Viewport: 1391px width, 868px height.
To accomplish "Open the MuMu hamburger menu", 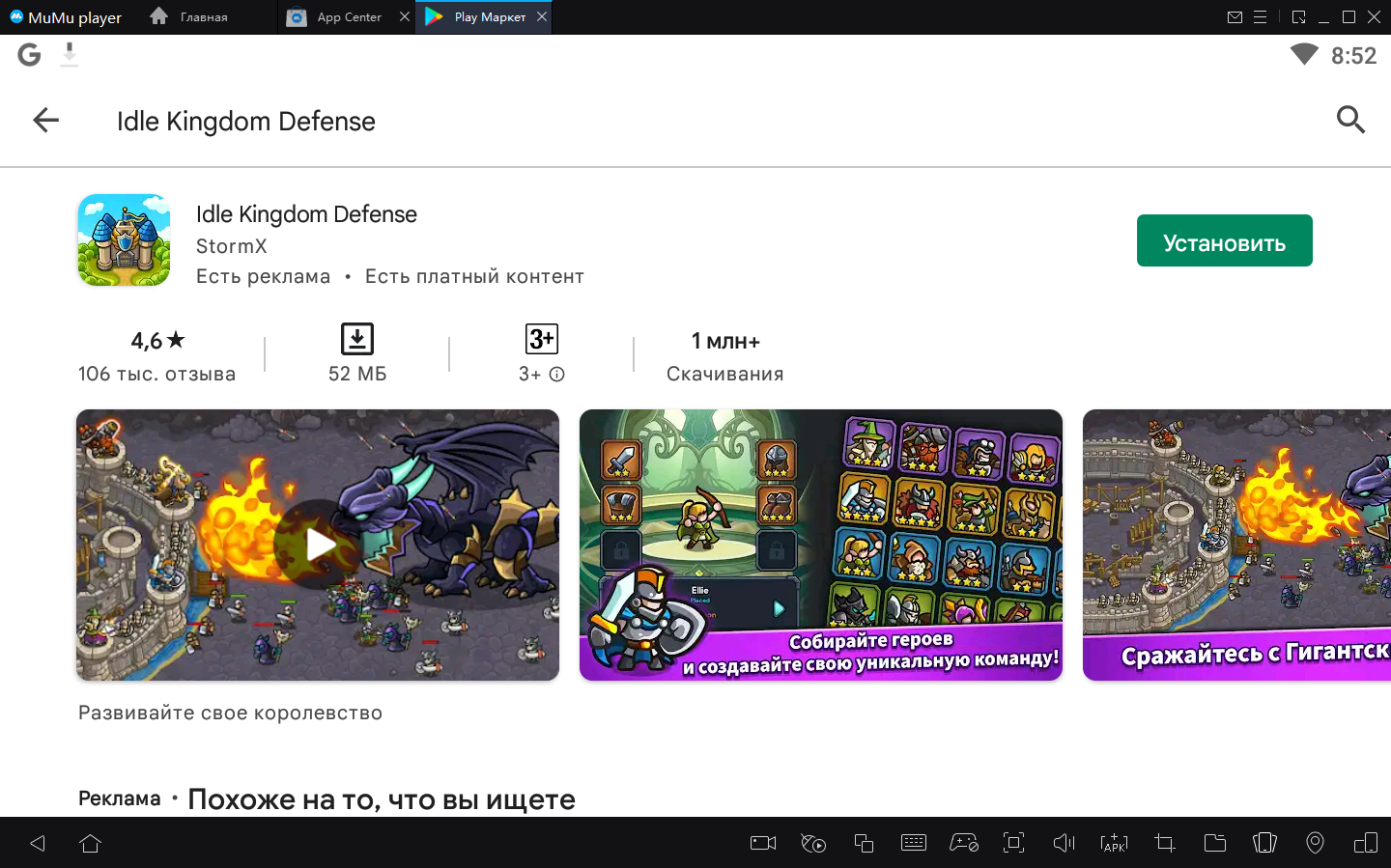I will pos(1260,17).
